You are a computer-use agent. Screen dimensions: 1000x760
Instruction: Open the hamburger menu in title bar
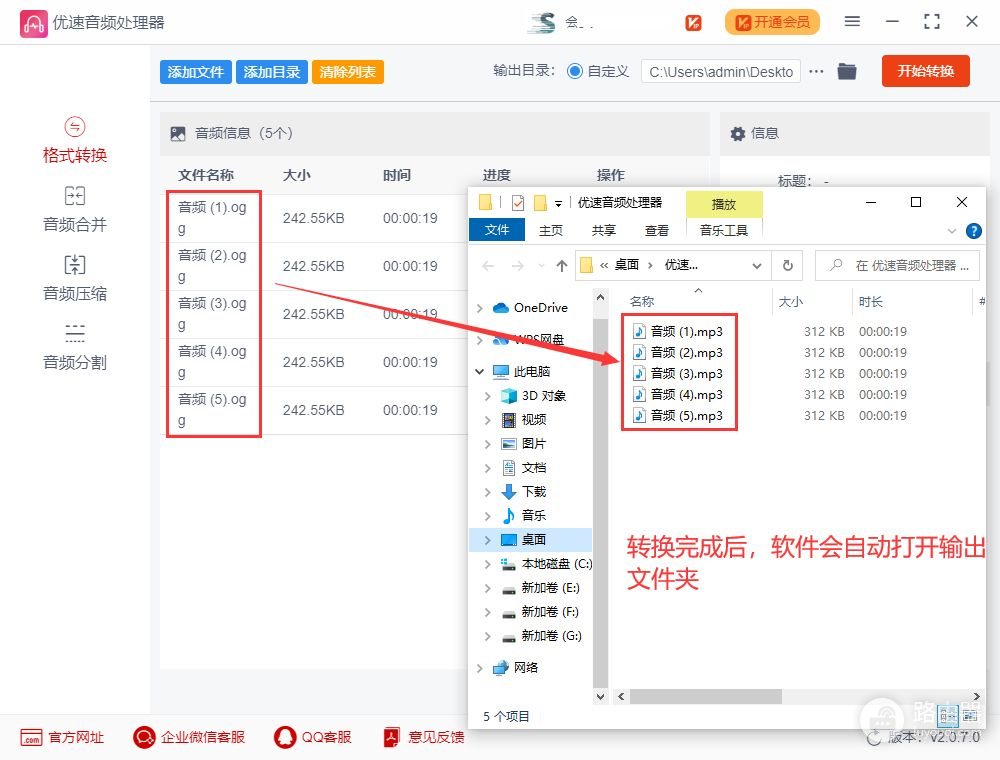point(852,21)
